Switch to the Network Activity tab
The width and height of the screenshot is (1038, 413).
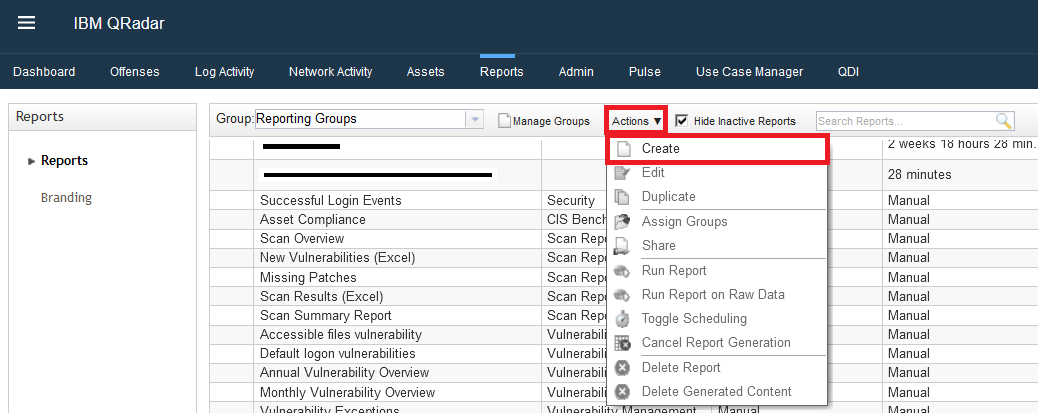[x=330, y=71]
